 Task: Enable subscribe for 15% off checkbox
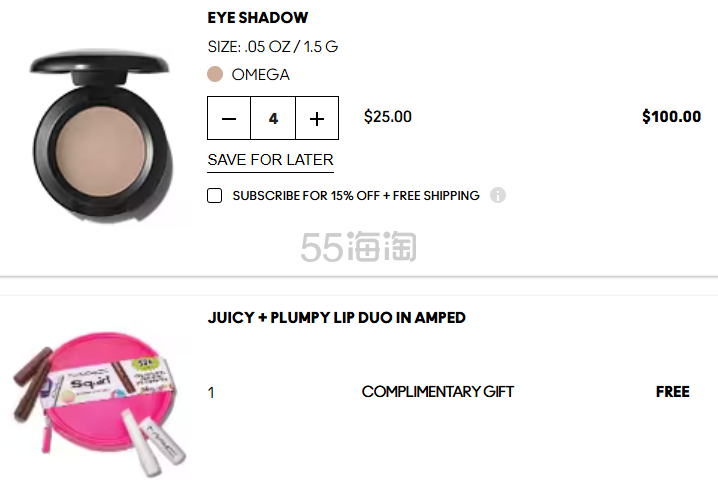(215, 195)
